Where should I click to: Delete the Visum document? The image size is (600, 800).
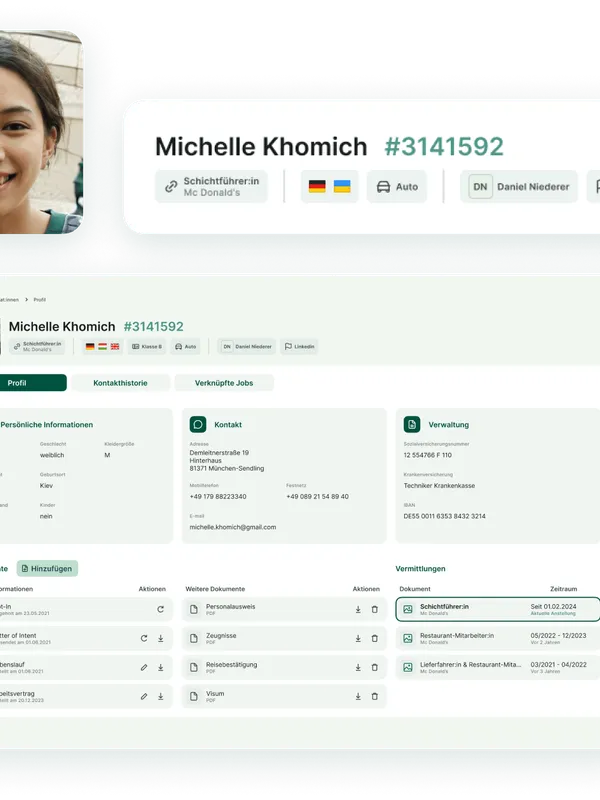374,696
